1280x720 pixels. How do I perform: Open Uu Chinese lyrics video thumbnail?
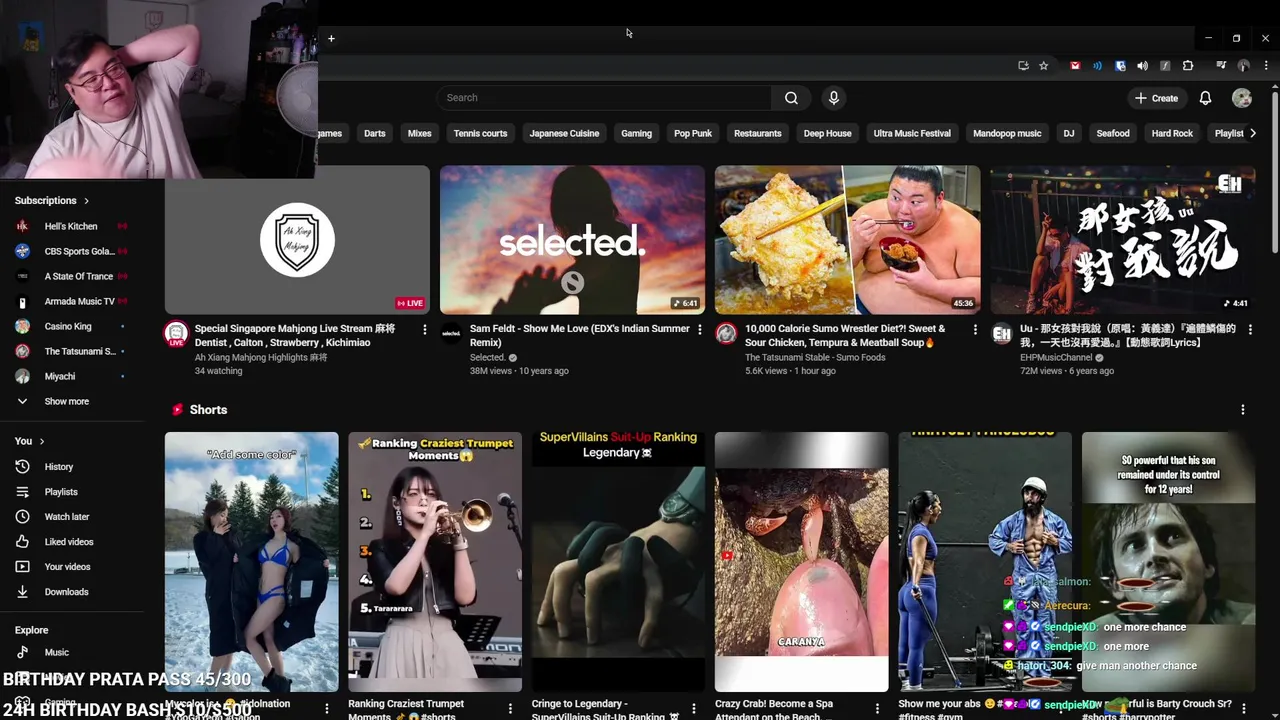[1122, 240]
